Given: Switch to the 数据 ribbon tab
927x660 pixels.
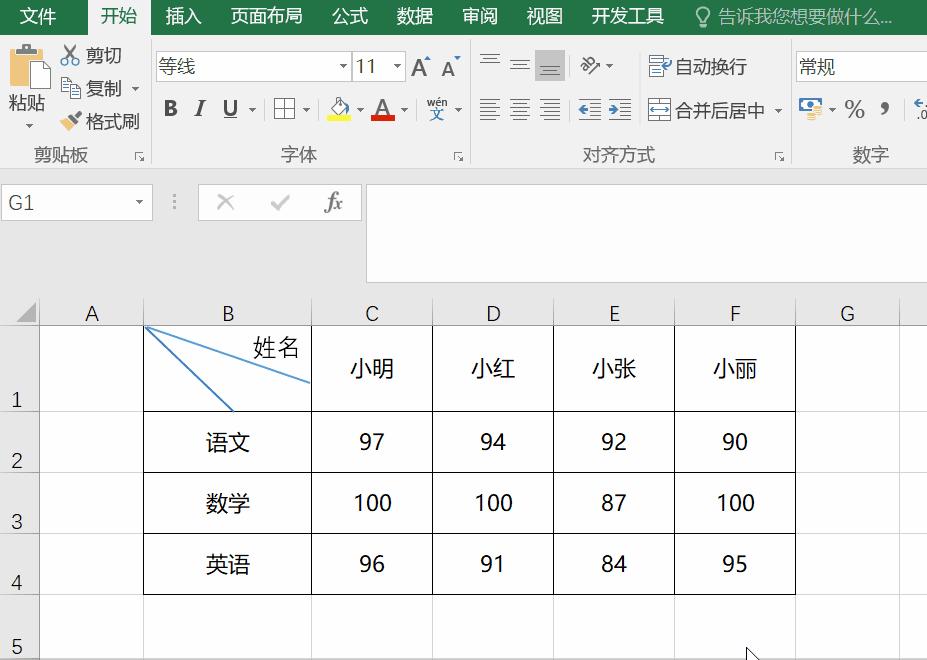Looking at the screenshot, I should tap(414, 16).
